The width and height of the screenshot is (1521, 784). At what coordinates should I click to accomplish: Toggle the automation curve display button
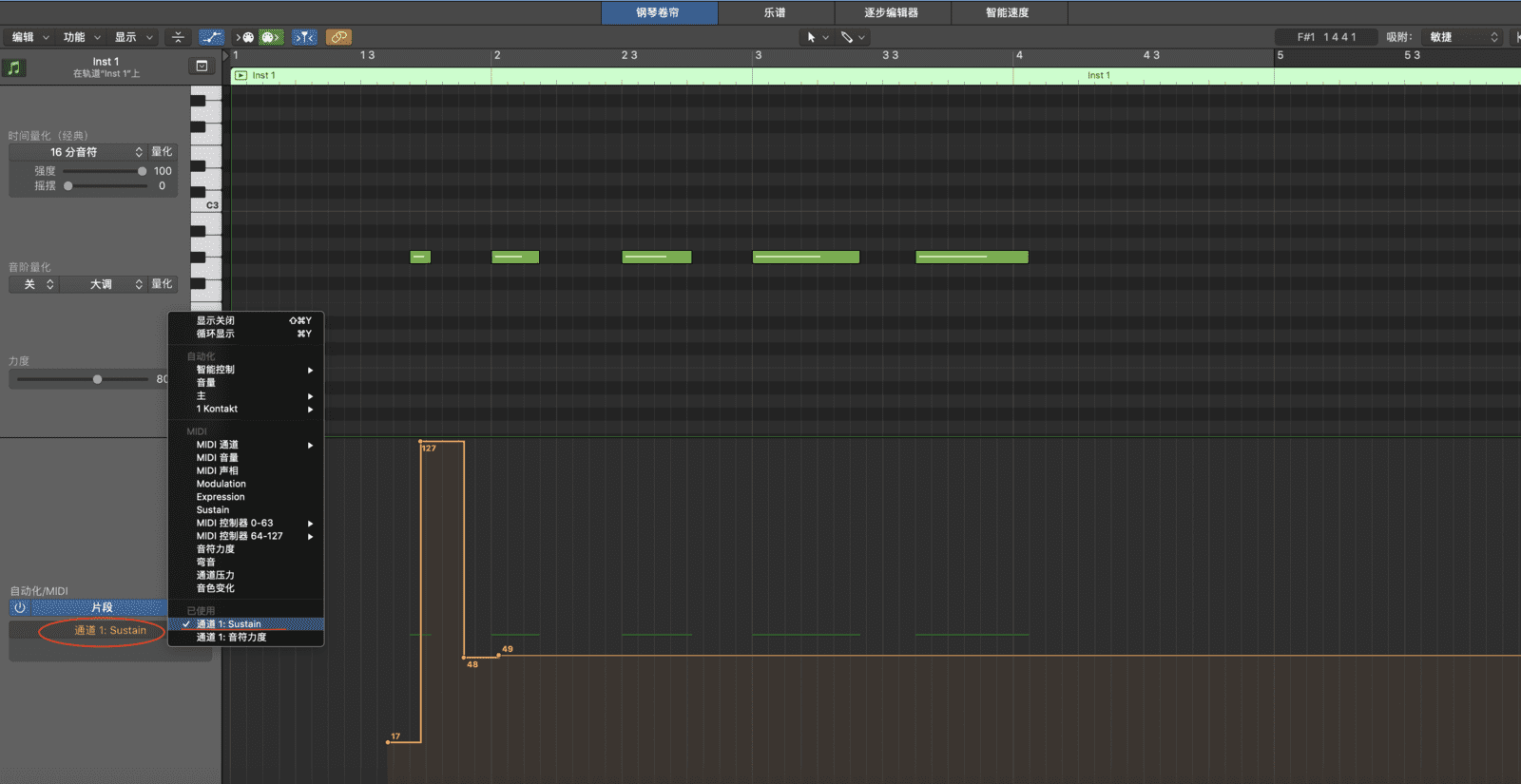211,37
